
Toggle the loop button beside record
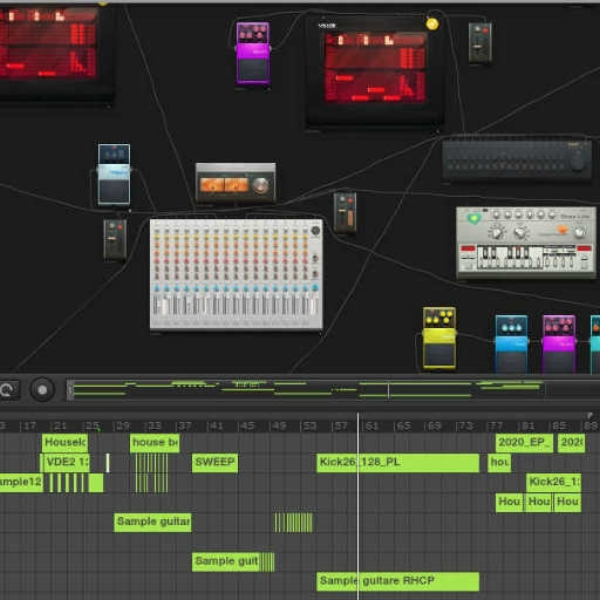tap(8, 390)
